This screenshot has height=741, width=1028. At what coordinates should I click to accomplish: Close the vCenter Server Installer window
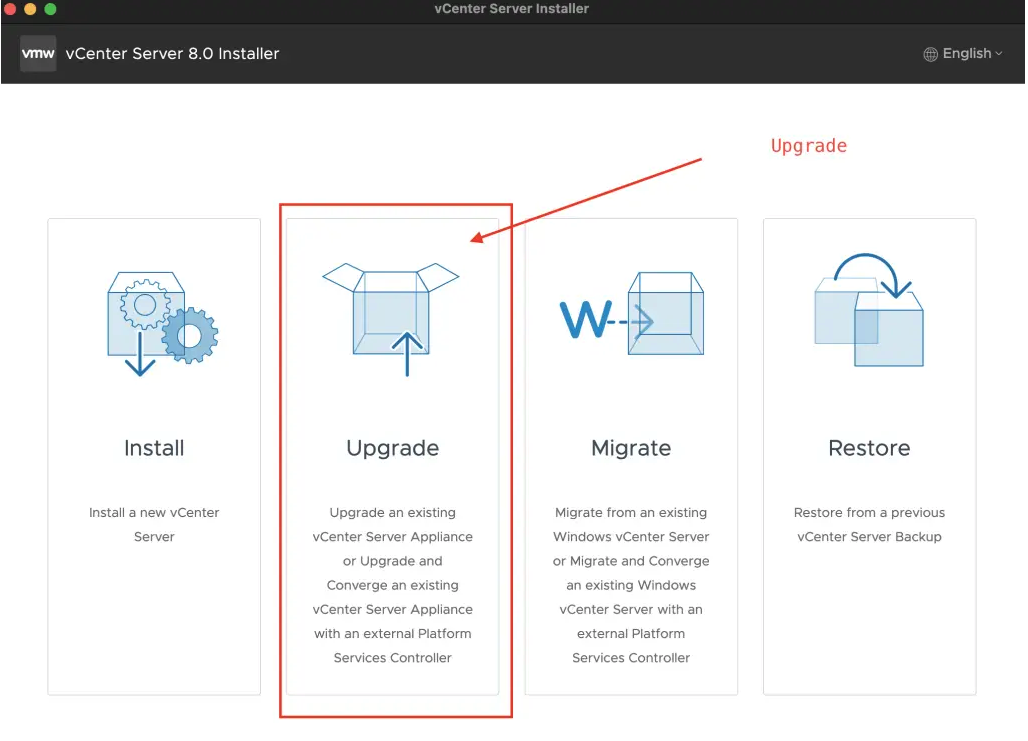[10, 9]
